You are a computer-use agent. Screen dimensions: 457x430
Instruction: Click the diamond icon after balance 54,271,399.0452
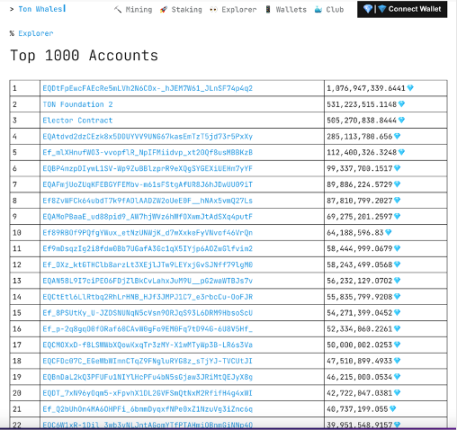[x=397, y=312]
